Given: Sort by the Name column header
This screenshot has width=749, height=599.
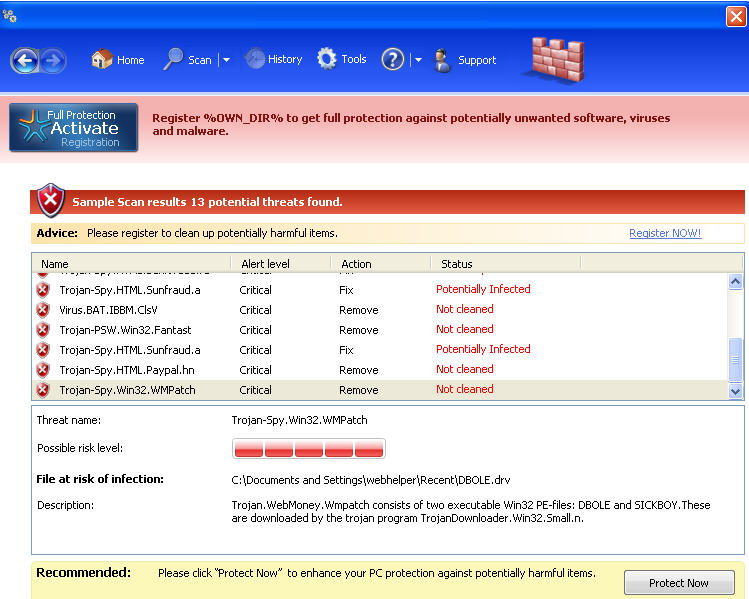Looking at the screenshot, I should (x=131, y=264).
